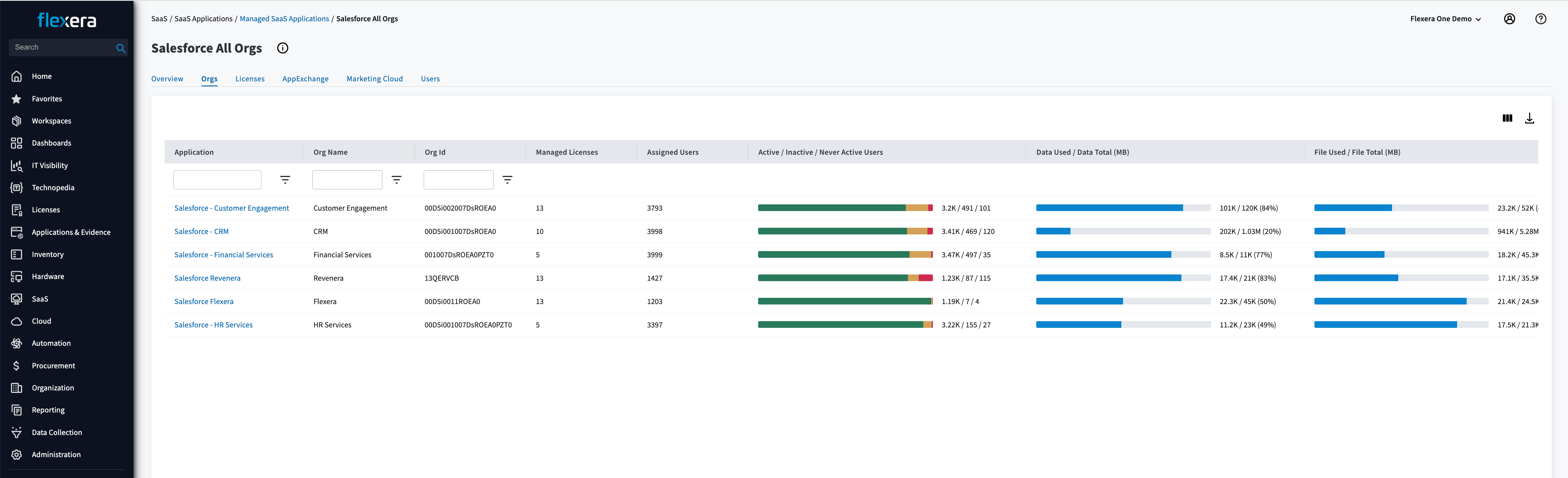Screen dimensions: 1568x478
Task: Open the info icon beside Salesforce All Orgs
Action: [x=282, y=48]
